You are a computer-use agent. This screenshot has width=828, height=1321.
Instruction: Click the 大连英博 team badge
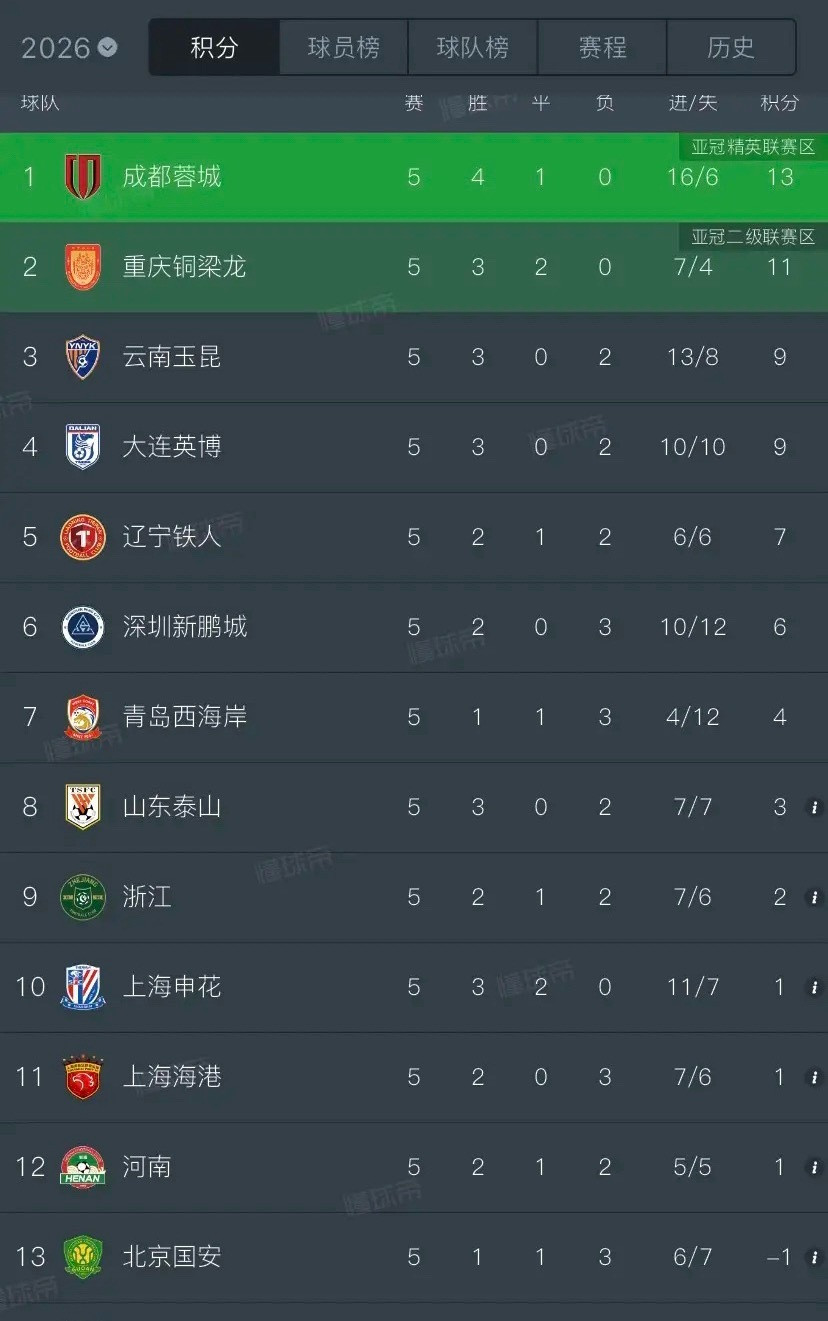coord(83,447)
